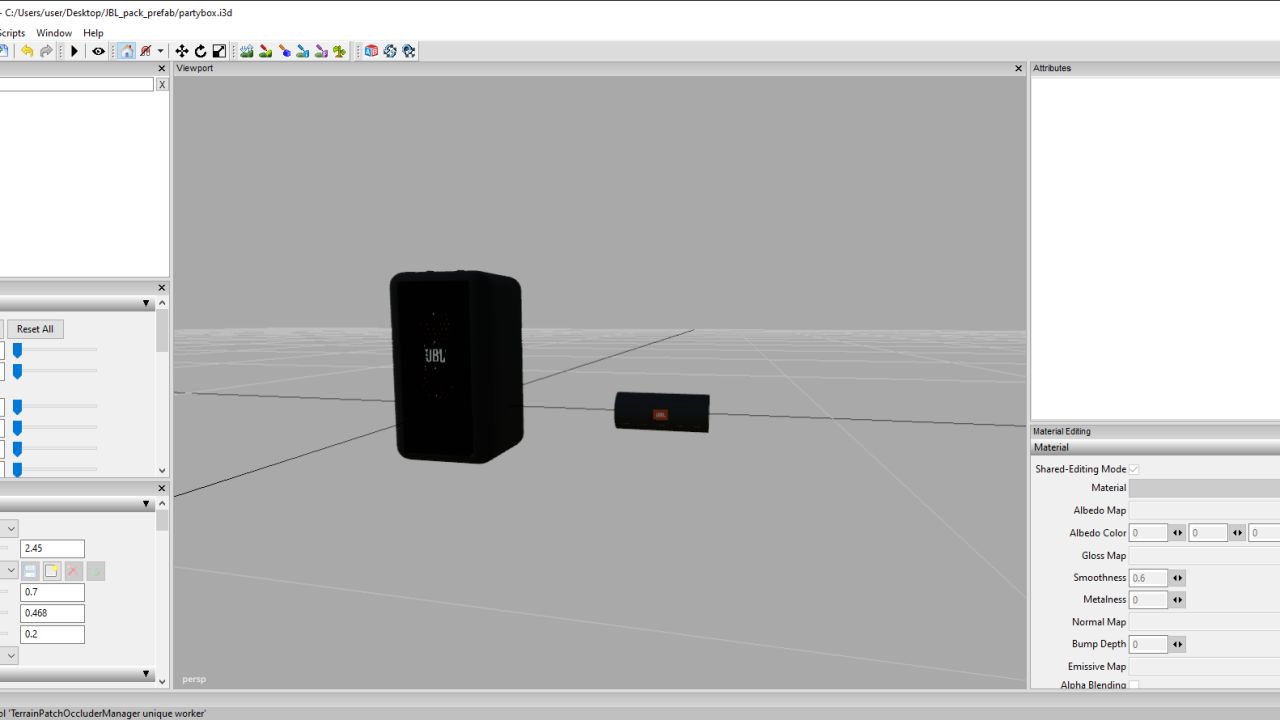
Task: Open the Help menu
Action: click(93, 33)
